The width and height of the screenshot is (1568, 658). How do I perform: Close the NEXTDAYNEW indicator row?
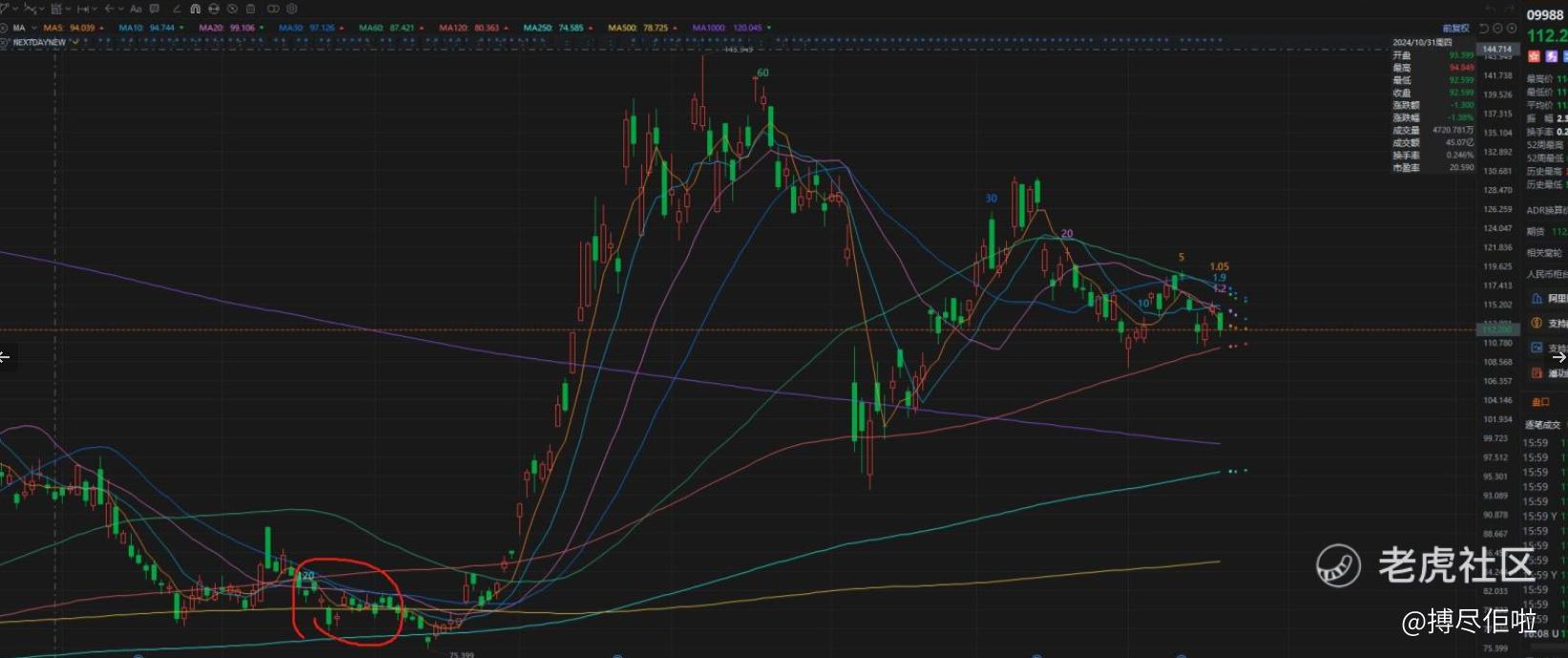pos(5,42)
